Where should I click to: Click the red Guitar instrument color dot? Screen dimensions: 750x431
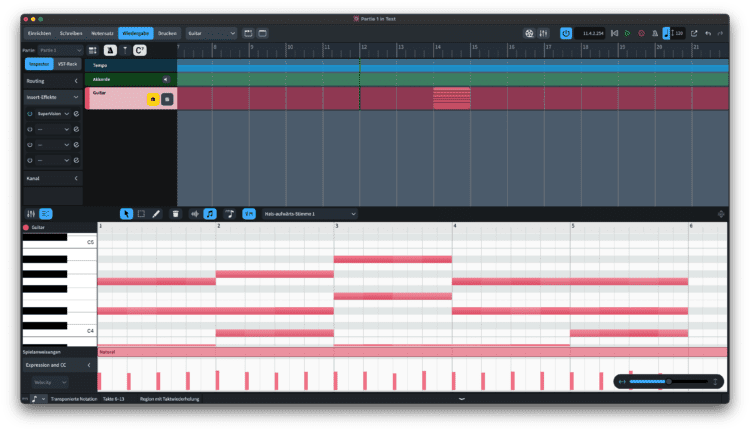[x=26, y=228]
